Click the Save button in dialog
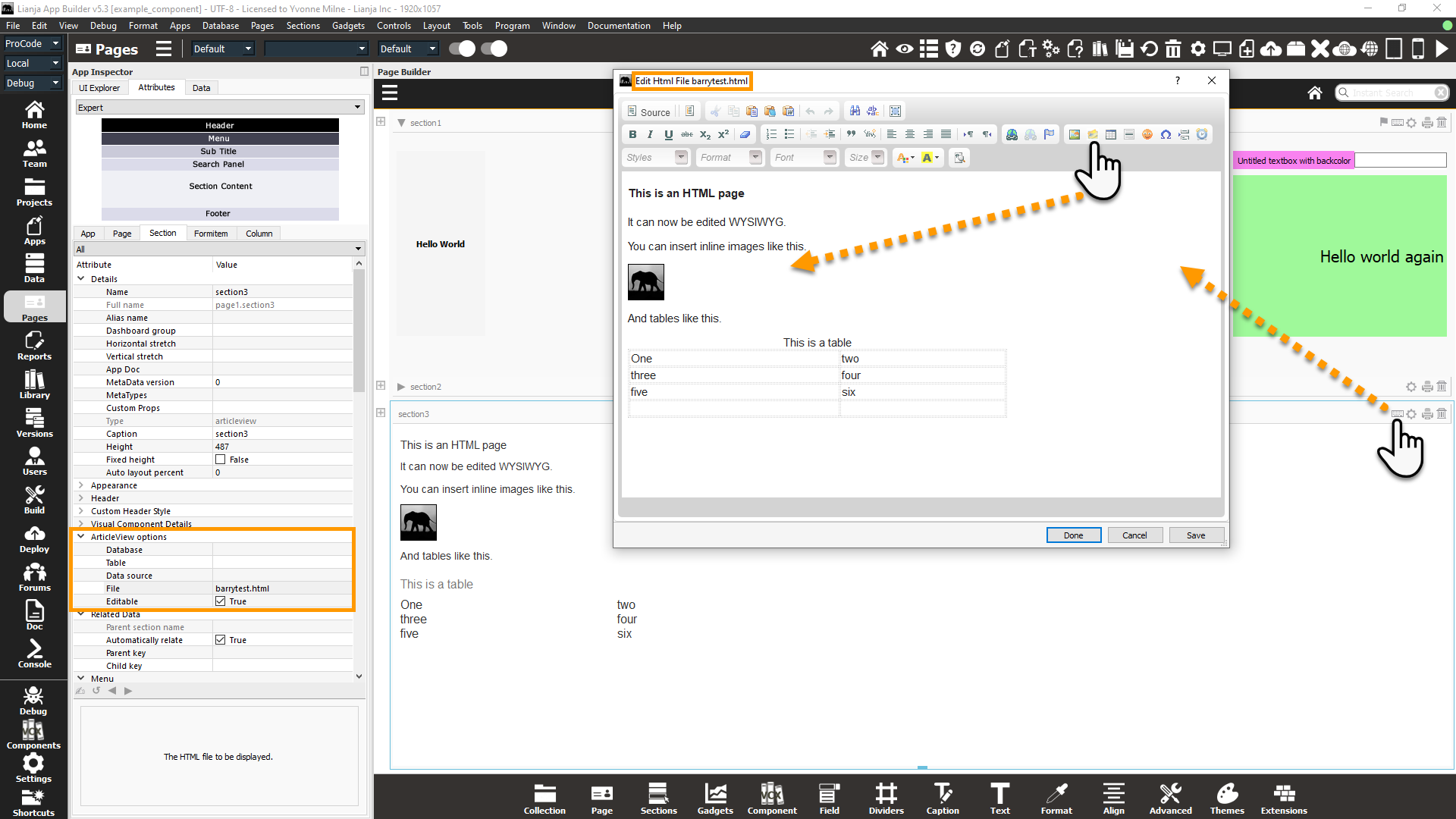 coord(1195,535)
